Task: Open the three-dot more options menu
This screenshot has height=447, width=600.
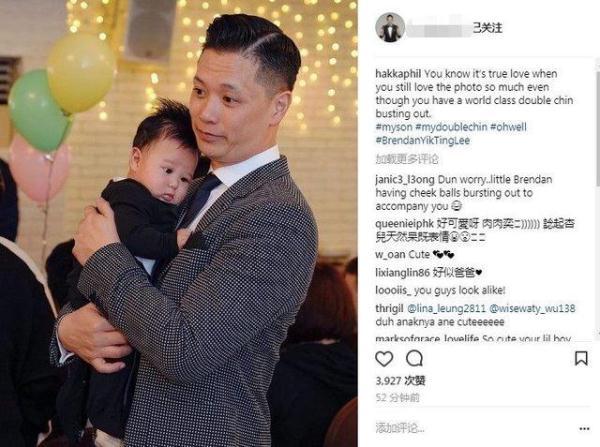Action: [x=584, y=429]
